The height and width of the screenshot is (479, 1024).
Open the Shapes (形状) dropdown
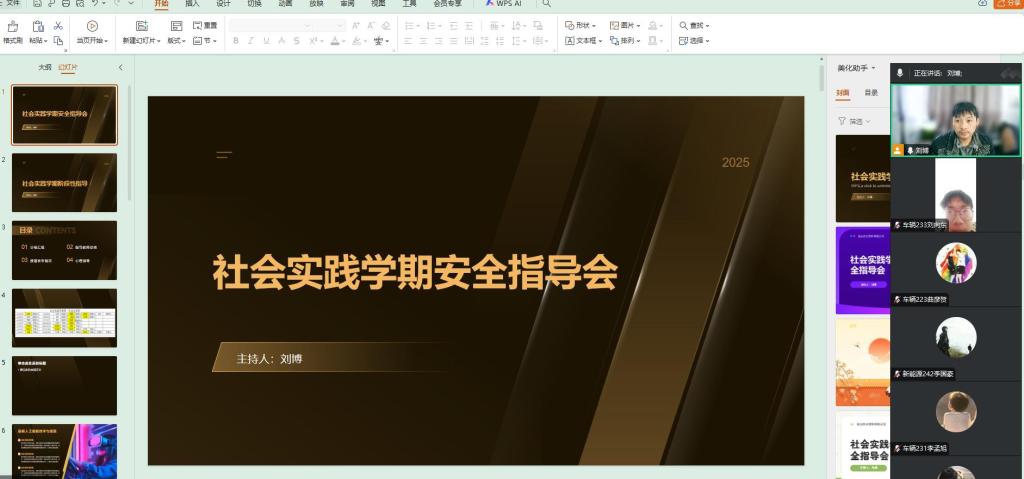[581, 25]
